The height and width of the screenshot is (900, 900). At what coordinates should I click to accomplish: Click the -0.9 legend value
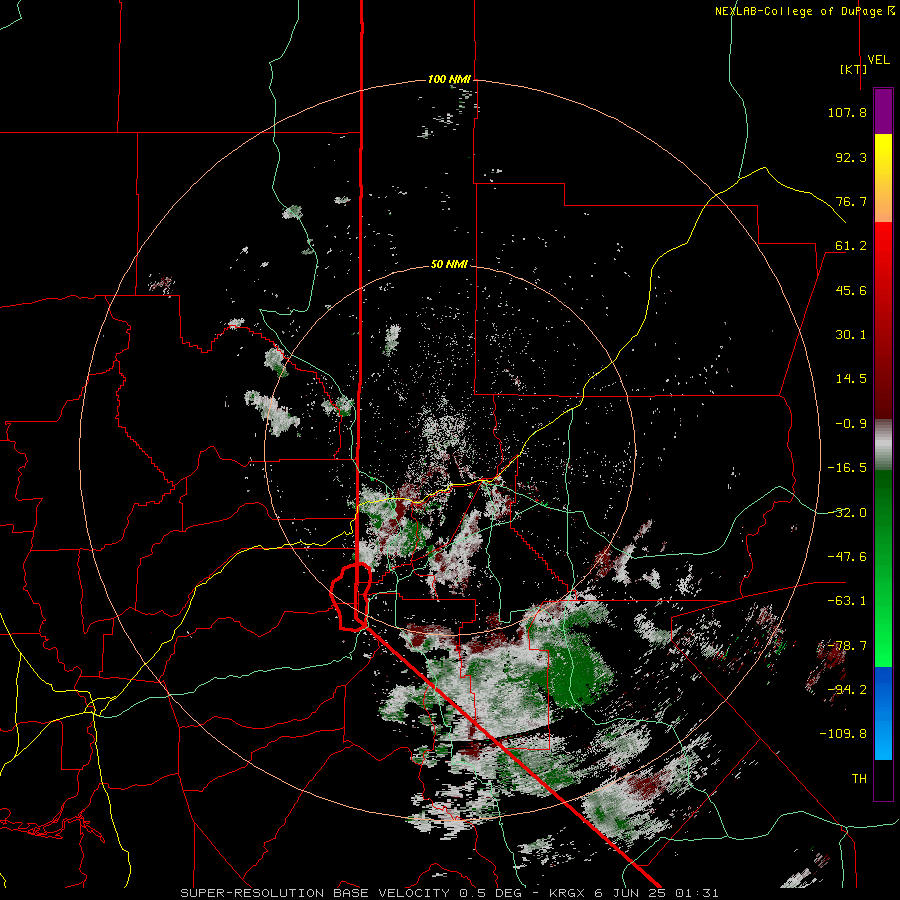tap(851, 424)
